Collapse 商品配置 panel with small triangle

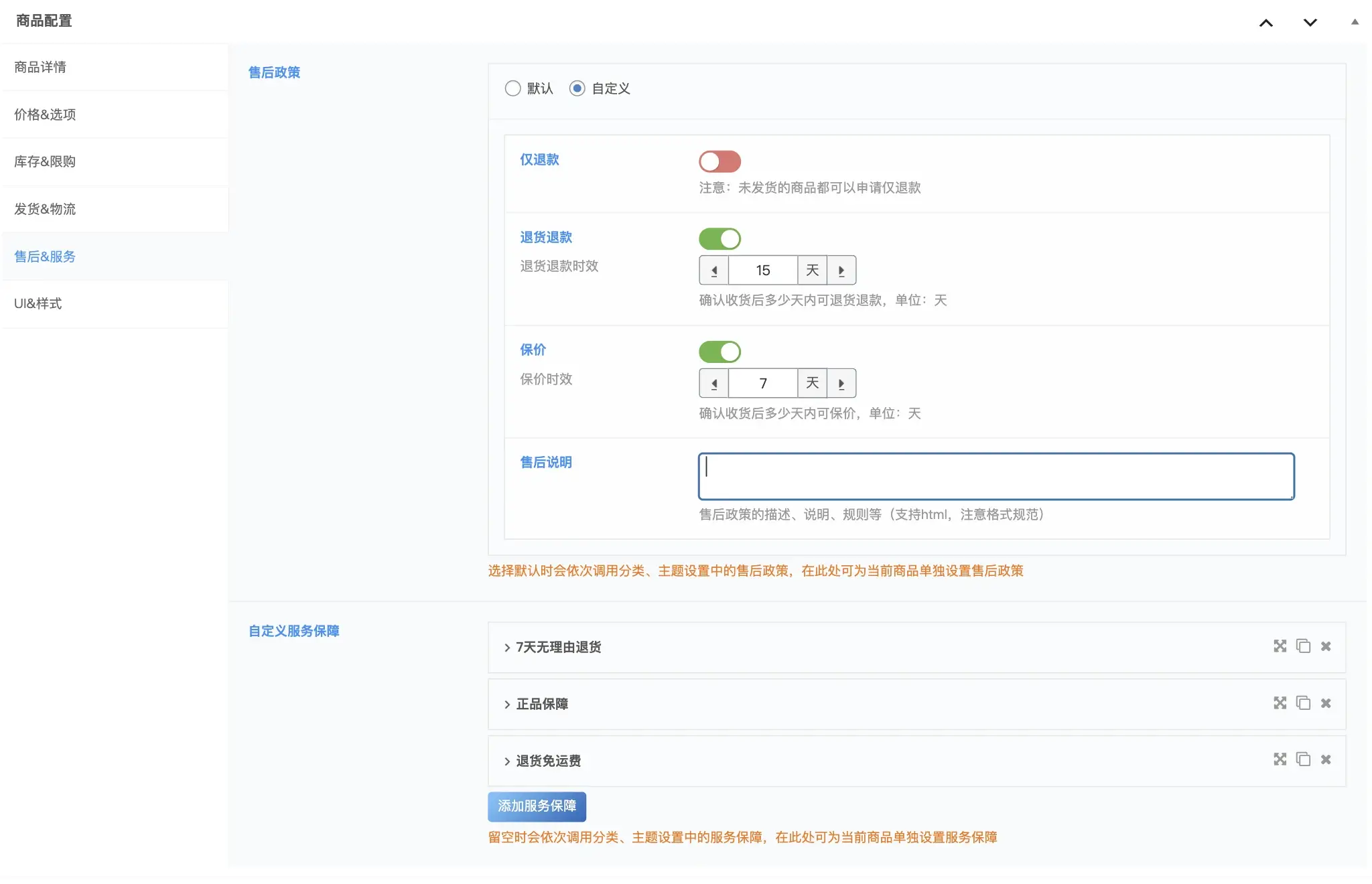pos(1355,22)
